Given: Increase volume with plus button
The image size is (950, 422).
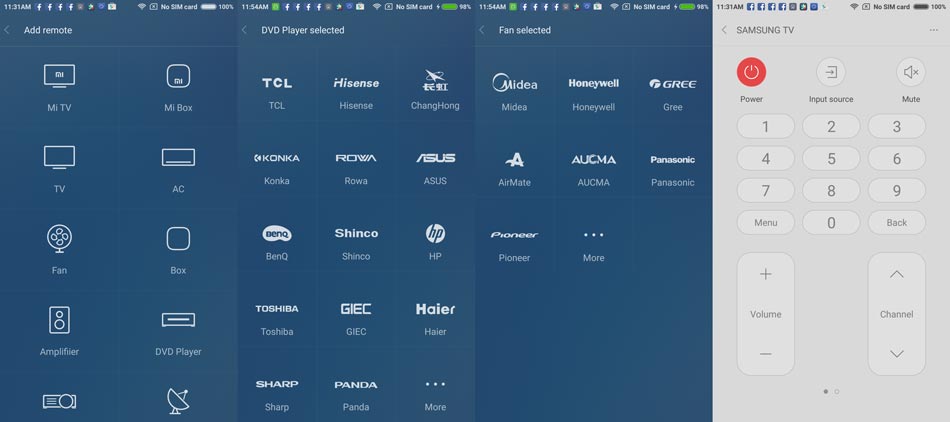Looking at the screenshot, I should click(766, 274).
